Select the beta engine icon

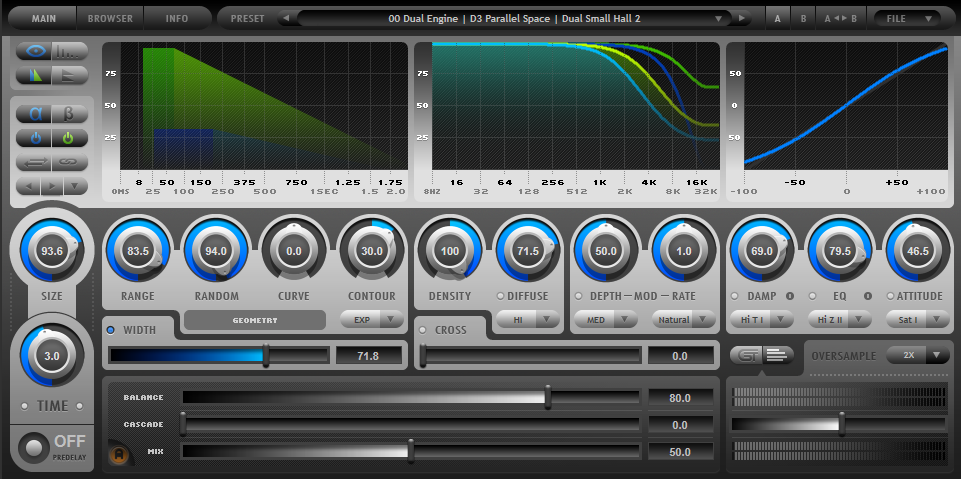(69, 114)
